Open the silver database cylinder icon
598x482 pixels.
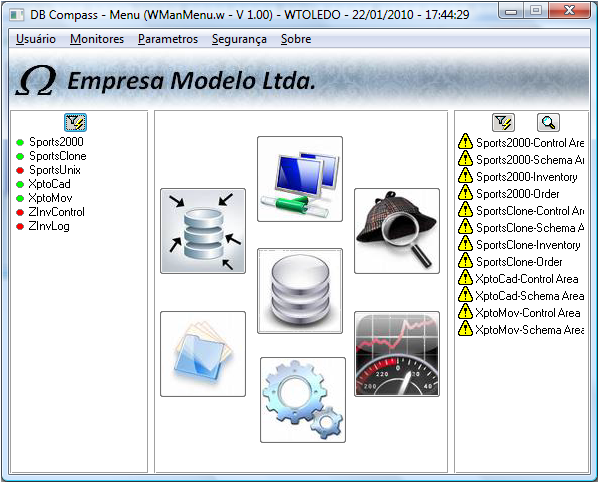(300, 291)
